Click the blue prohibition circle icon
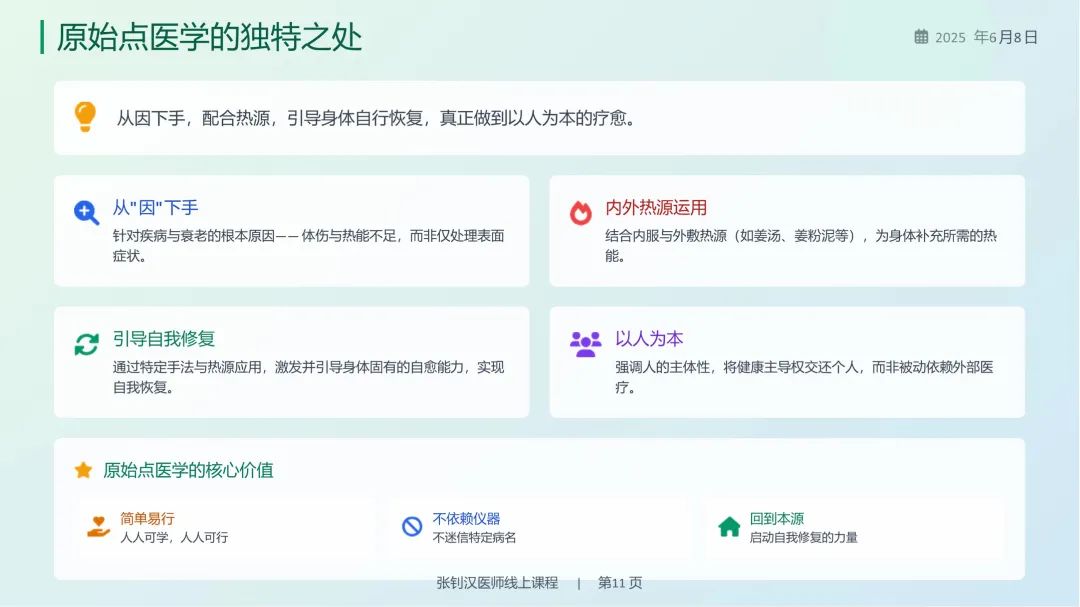The image size is (1080, 607). pos(411,527)
